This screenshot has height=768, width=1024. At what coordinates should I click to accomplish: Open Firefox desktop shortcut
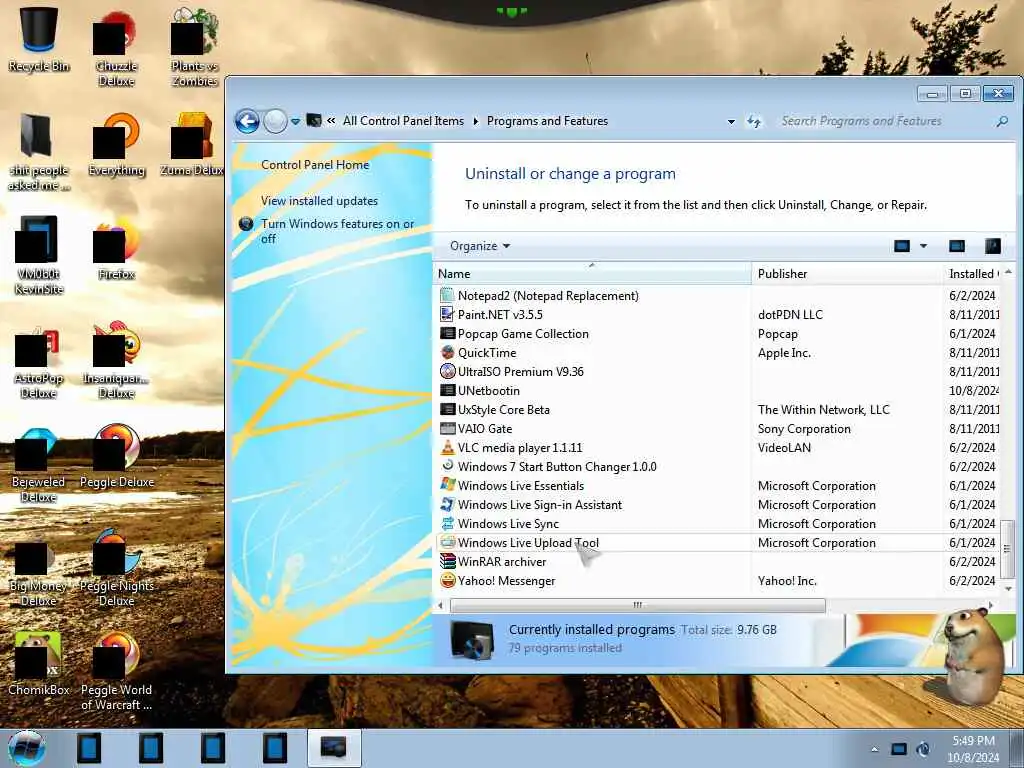117,249
